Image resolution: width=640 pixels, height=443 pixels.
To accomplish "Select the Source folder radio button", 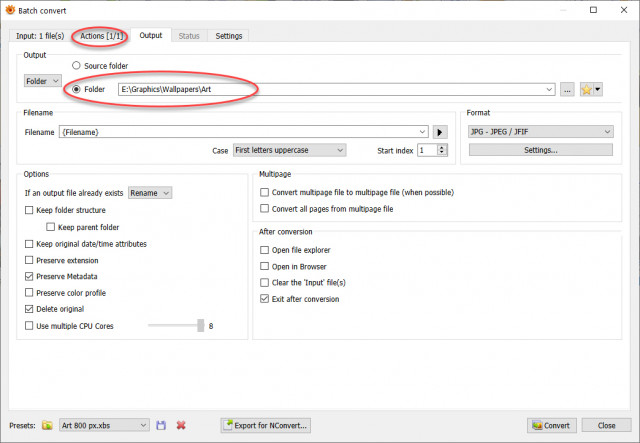I will (76, 65).
